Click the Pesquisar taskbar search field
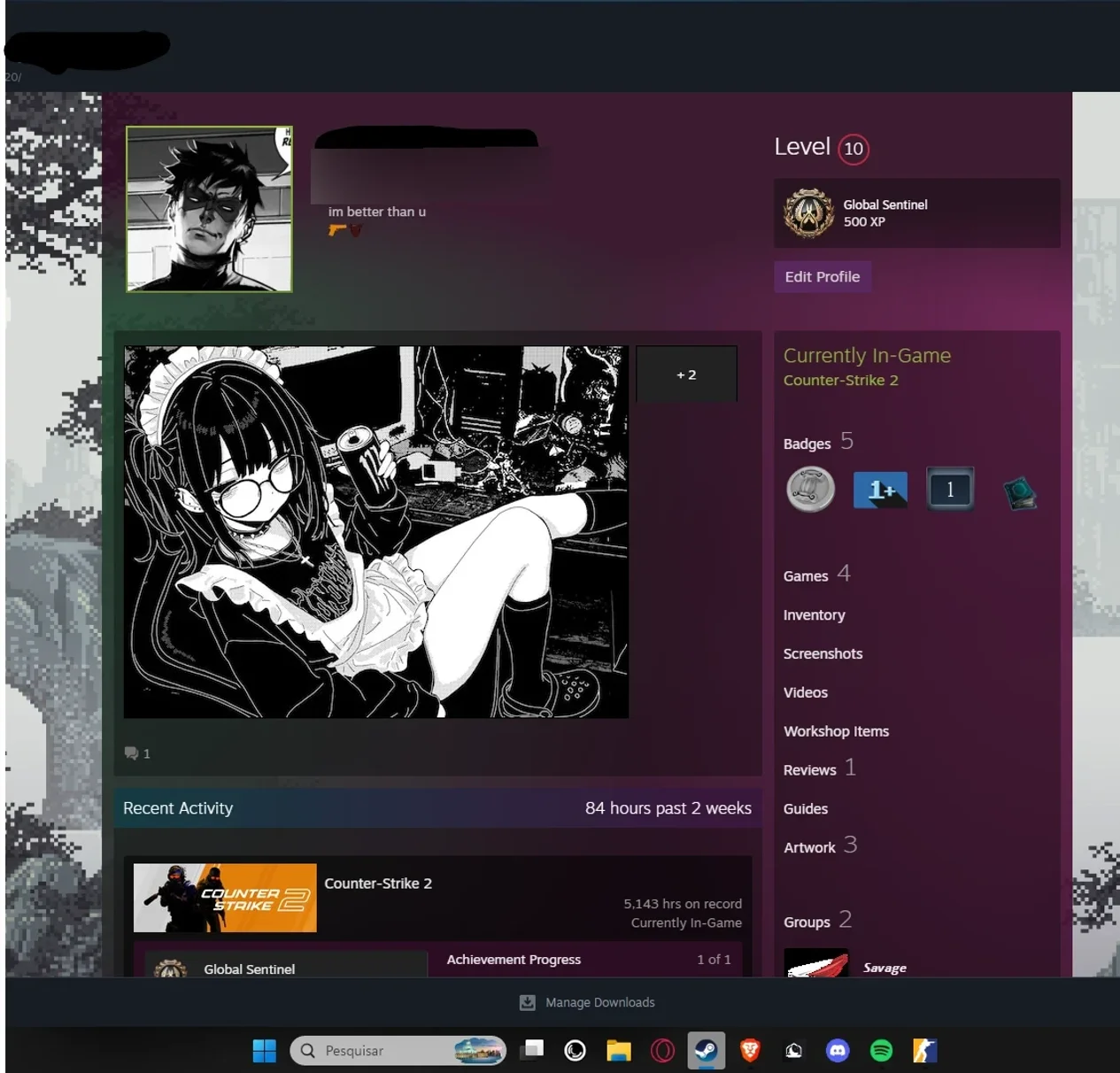Image resolution: width=1120 pixels, height=1073 pixels. (398, 1050)
